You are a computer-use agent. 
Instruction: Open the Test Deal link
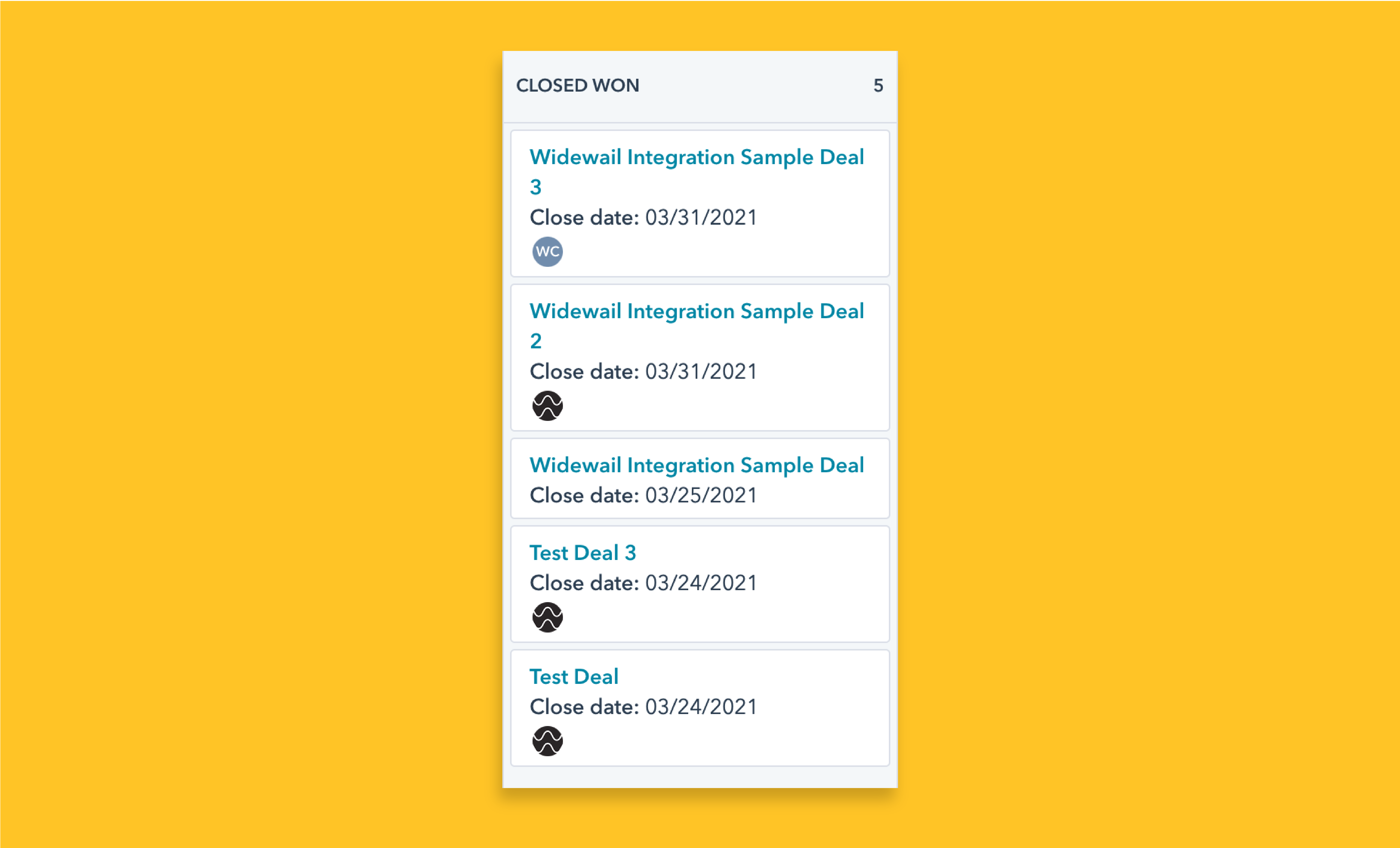click(x=574, y=676)
